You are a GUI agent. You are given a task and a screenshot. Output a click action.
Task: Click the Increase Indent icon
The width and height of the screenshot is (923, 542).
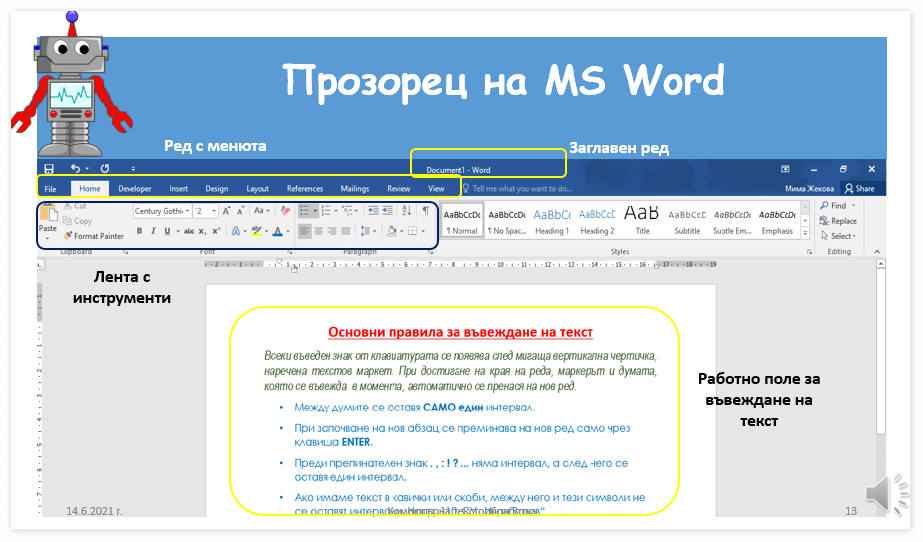[387, 211]
